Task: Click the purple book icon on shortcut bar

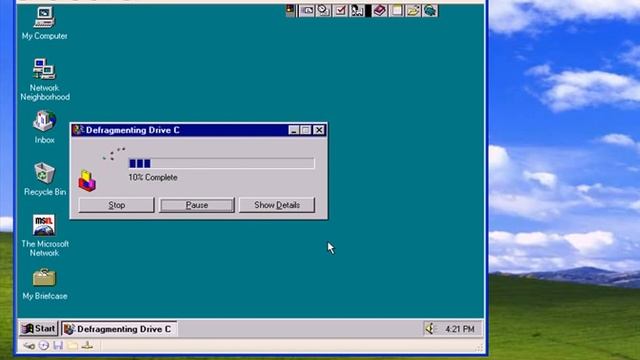Action: pyautogui.click(x=380, y=11)
